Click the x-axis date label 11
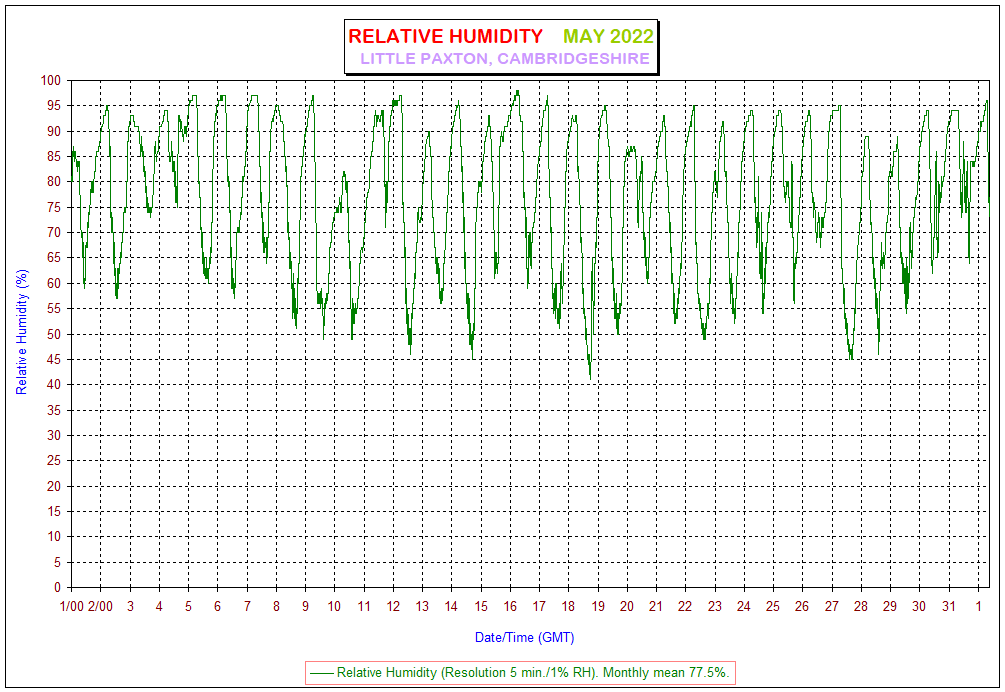 364,606
